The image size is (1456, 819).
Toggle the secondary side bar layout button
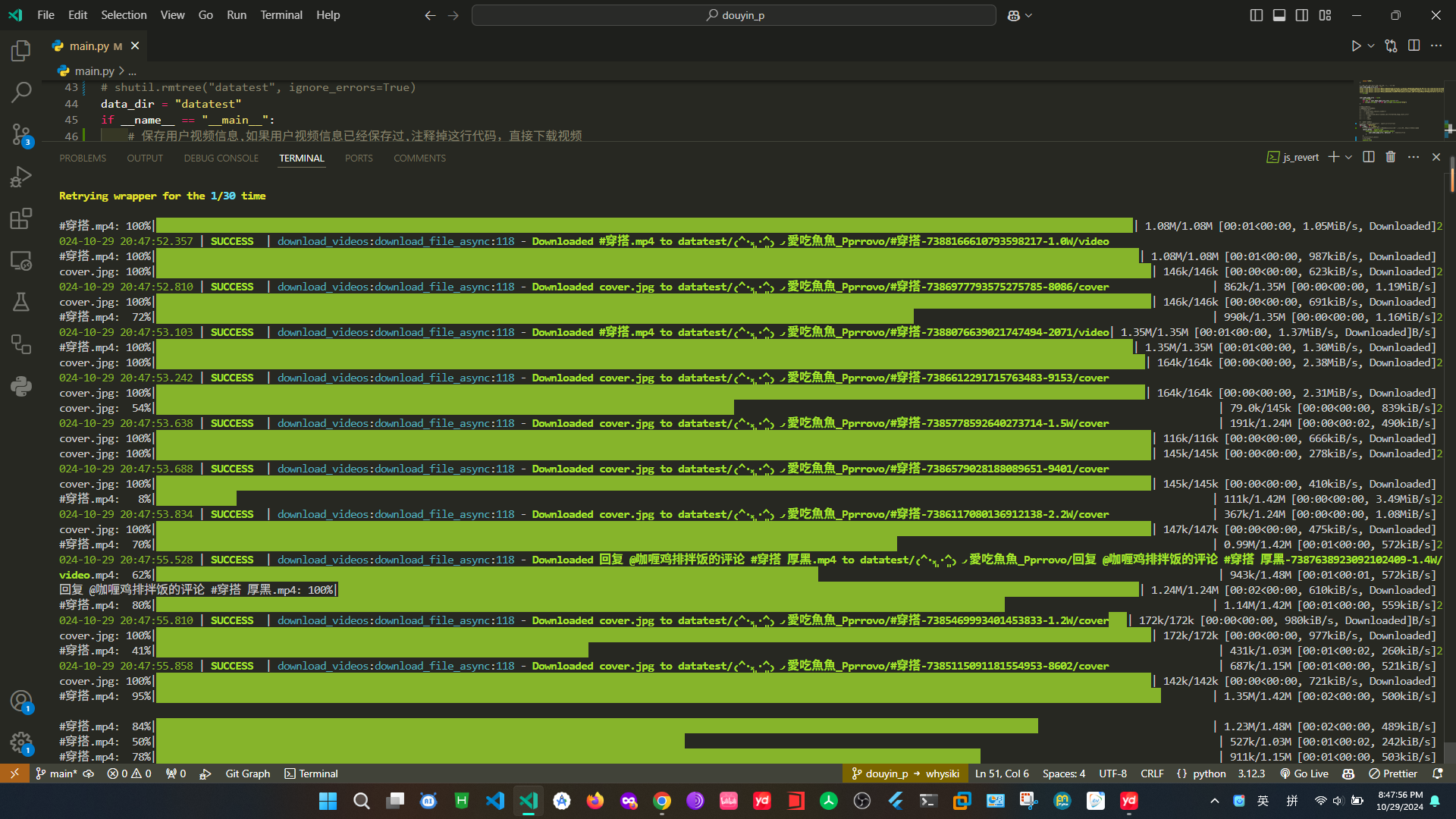[1301, 15]
